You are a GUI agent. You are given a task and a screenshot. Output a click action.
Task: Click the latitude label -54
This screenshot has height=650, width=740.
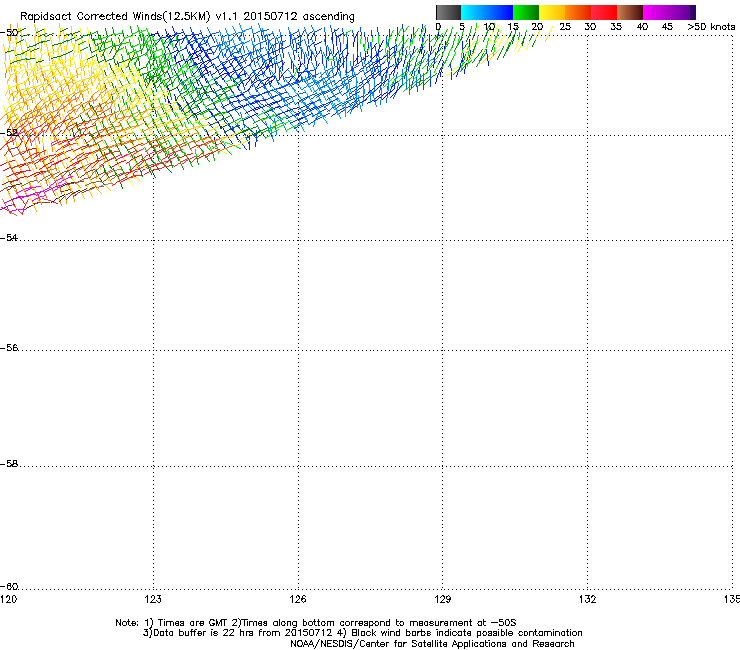(x=9, y=237)
